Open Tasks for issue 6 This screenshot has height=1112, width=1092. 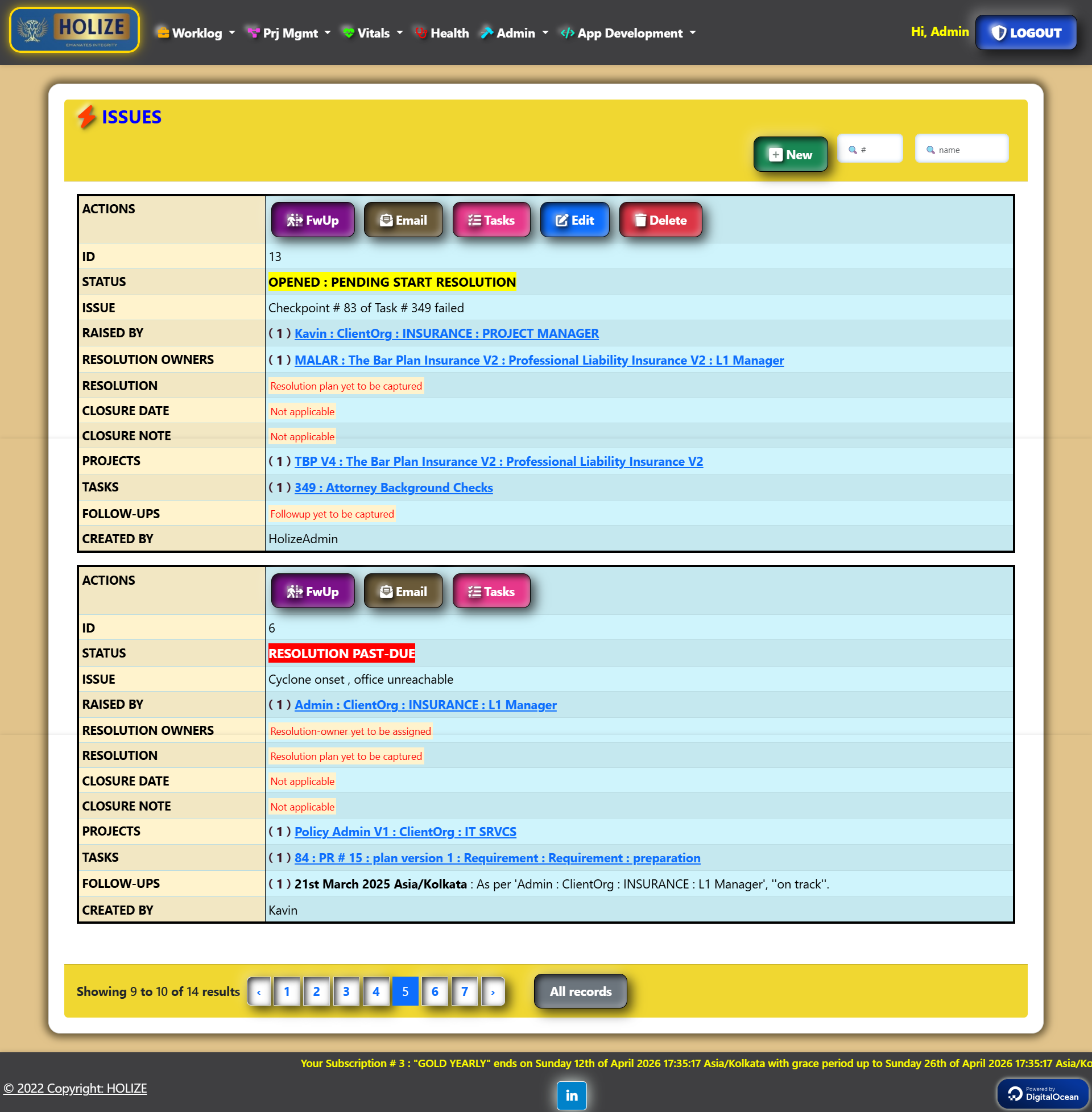[491, 592]
